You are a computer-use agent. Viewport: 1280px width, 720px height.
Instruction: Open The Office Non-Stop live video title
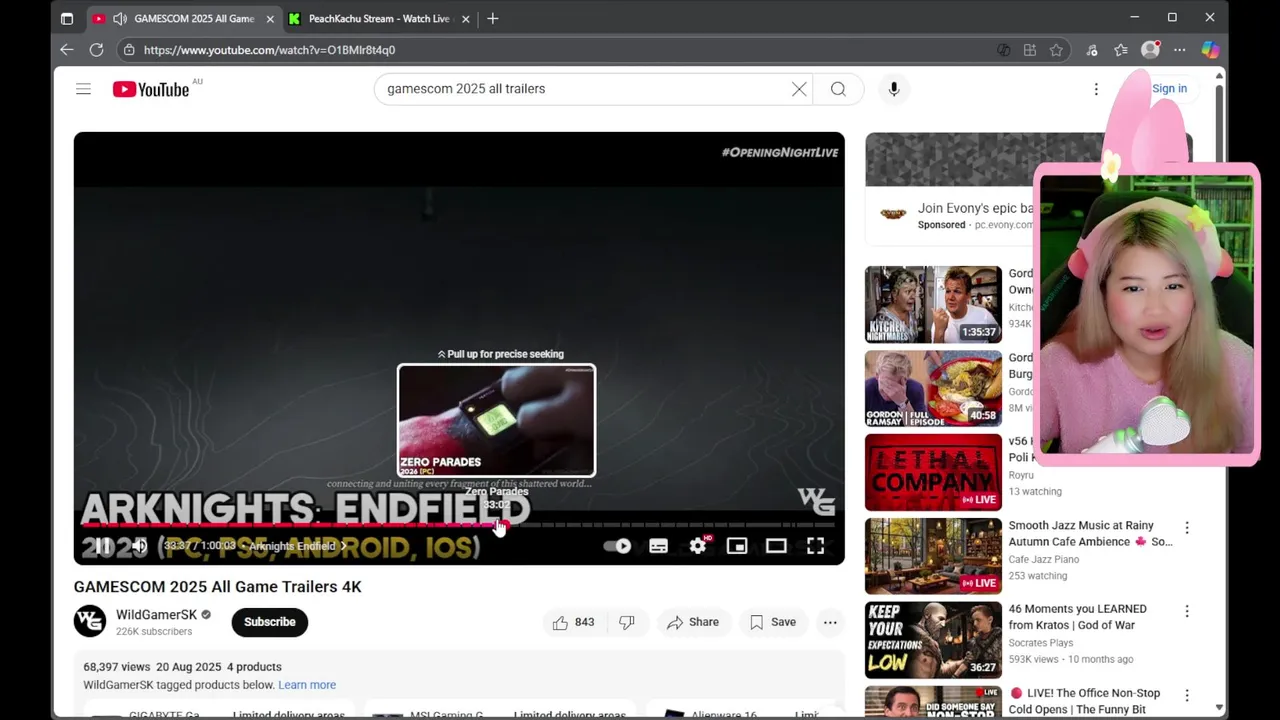pyautogui.click(x=1085, y=701)
